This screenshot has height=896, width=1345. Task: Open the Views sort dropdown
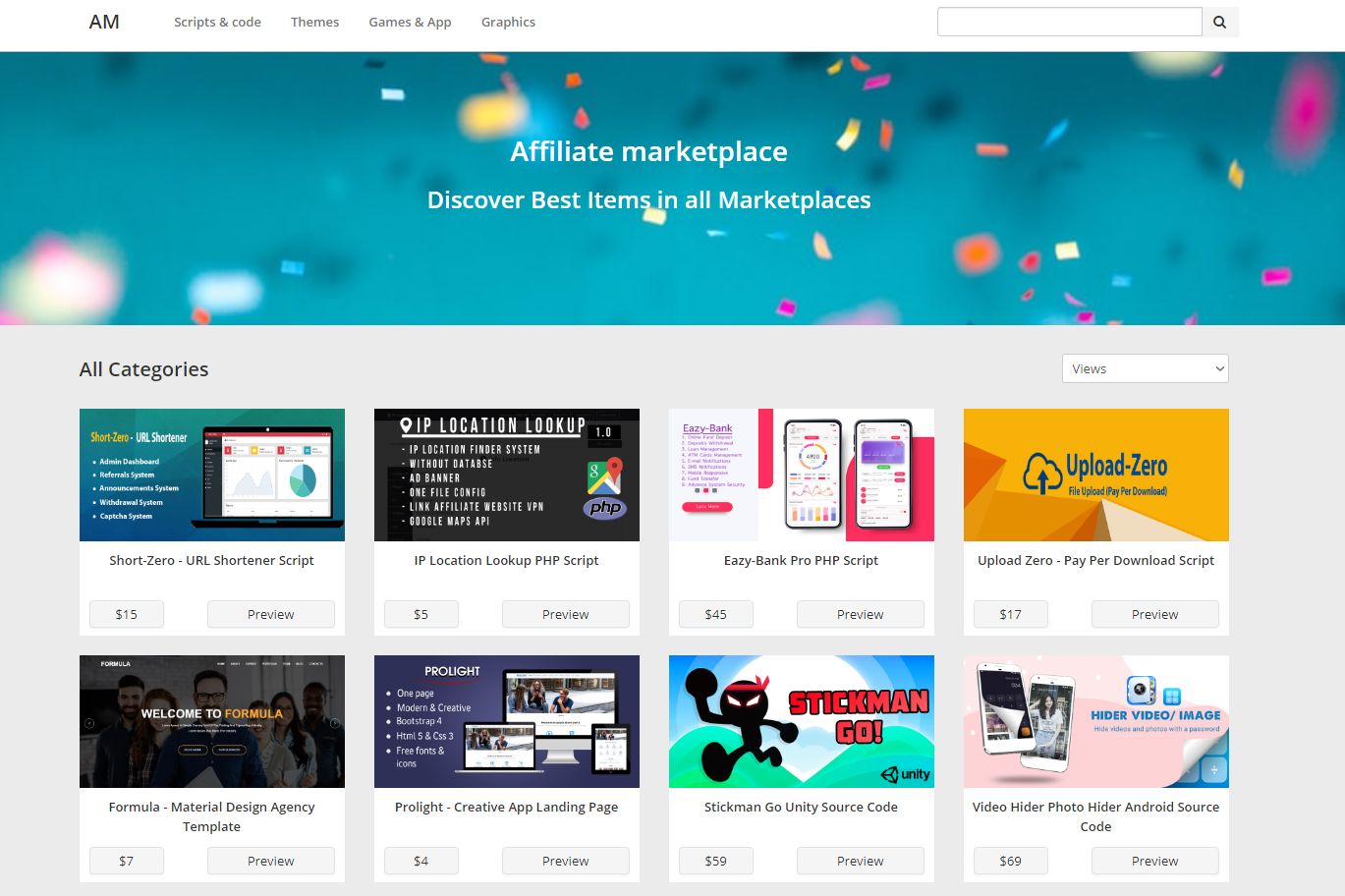(x=1145, y=368)
